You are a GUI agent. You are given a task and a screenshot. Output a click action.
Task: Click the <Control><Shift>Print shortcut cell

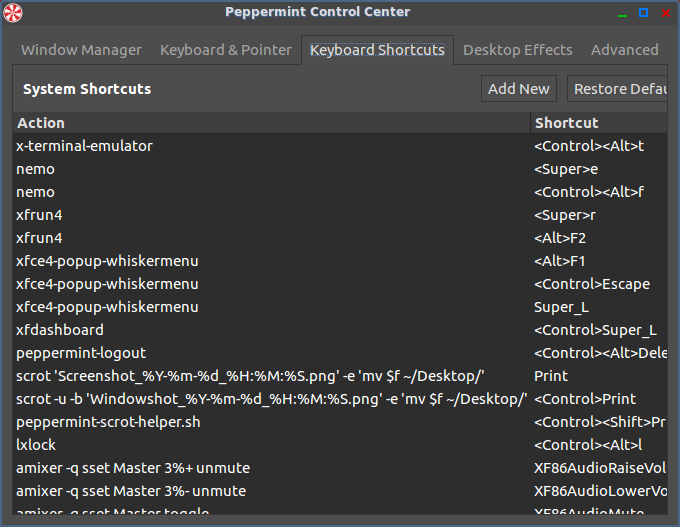(599, 422)
